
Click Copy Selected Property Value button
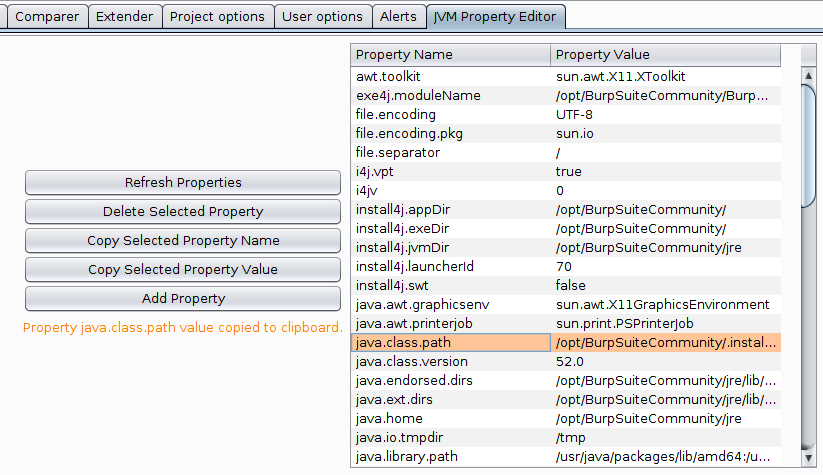[x=183, y=269]
